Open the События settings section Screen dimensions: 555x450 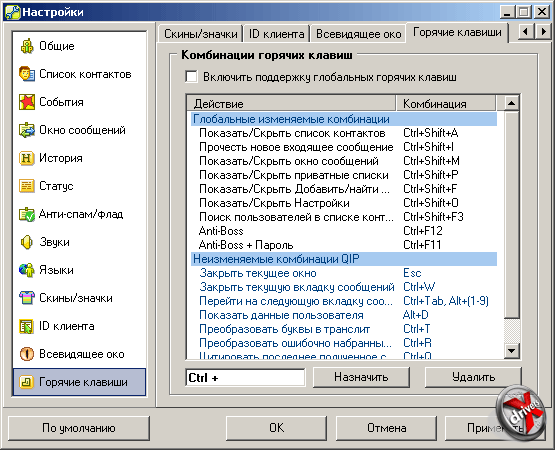(80, 102)
